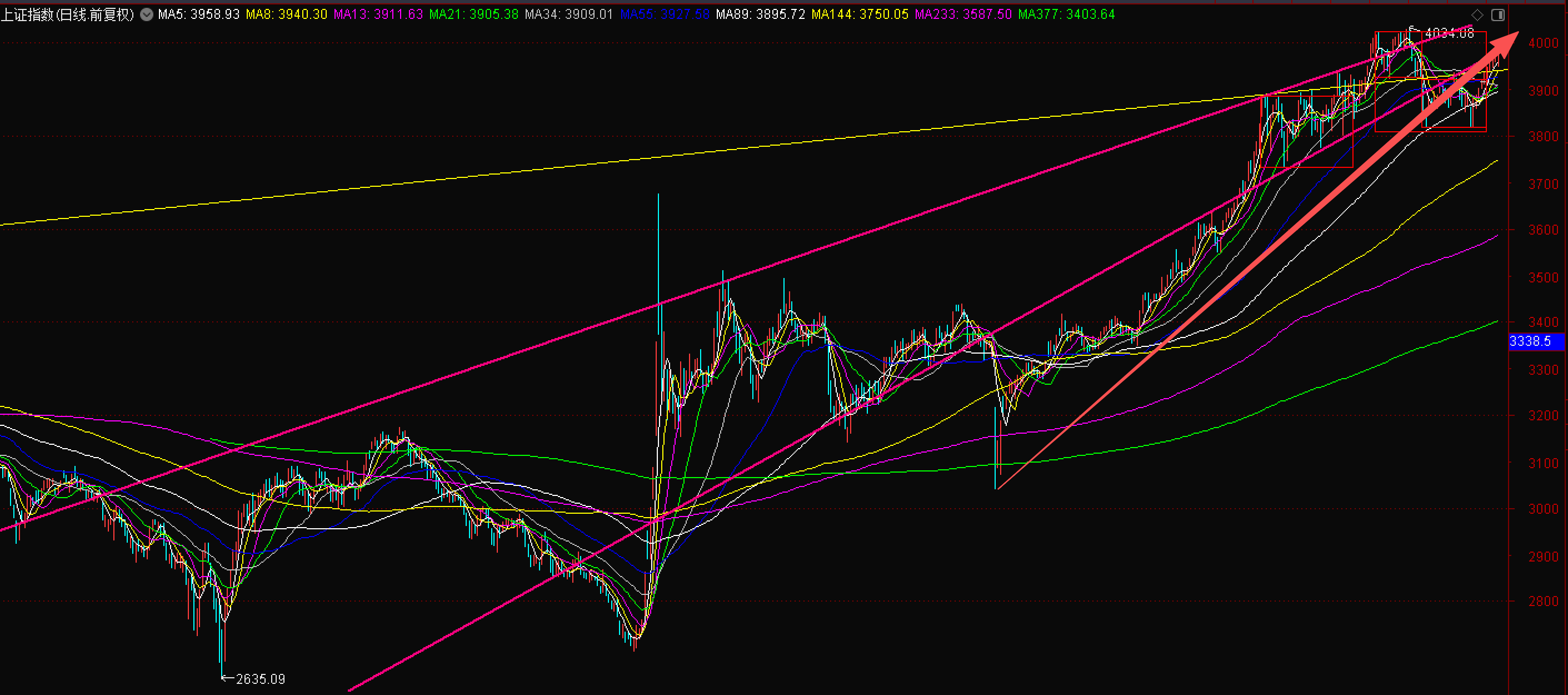Select the white MA34 indicator label
This screenshot has width=1568, height=695.
[568, 14]
